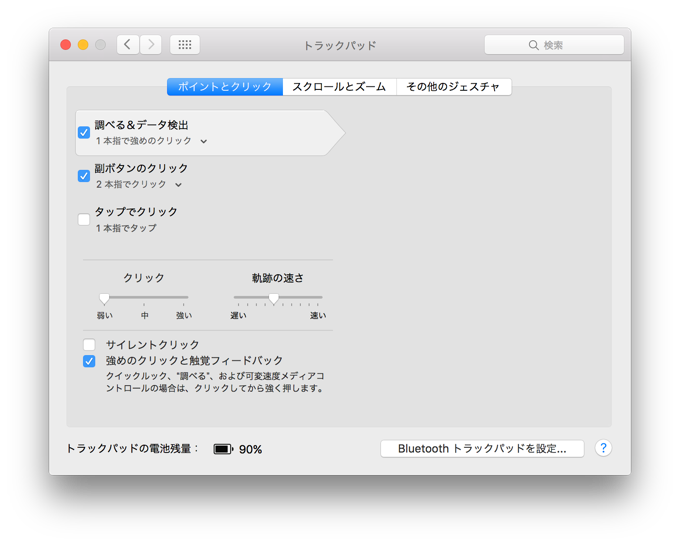This screenshot has height=545, width=680.
Task: Click the 軌跡の速さ slider thumb
Action: pos(273,298)
